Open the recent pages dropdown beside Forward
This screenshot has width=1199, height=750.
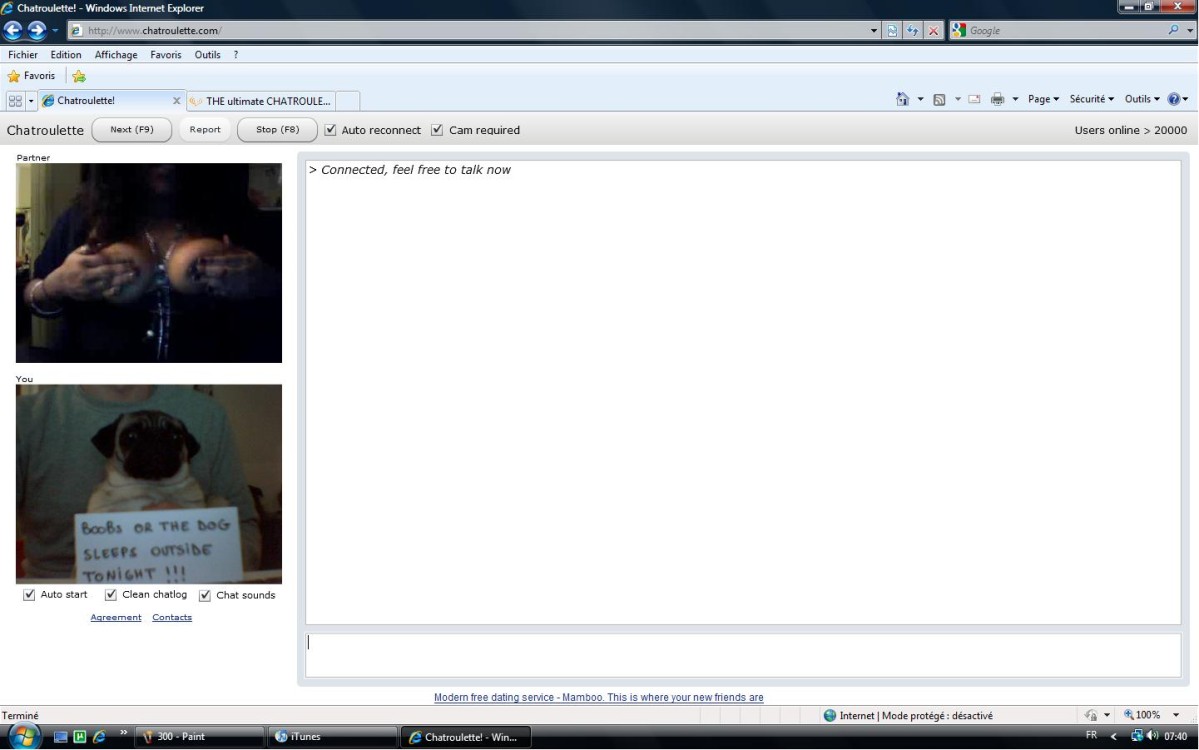point(55,31)
